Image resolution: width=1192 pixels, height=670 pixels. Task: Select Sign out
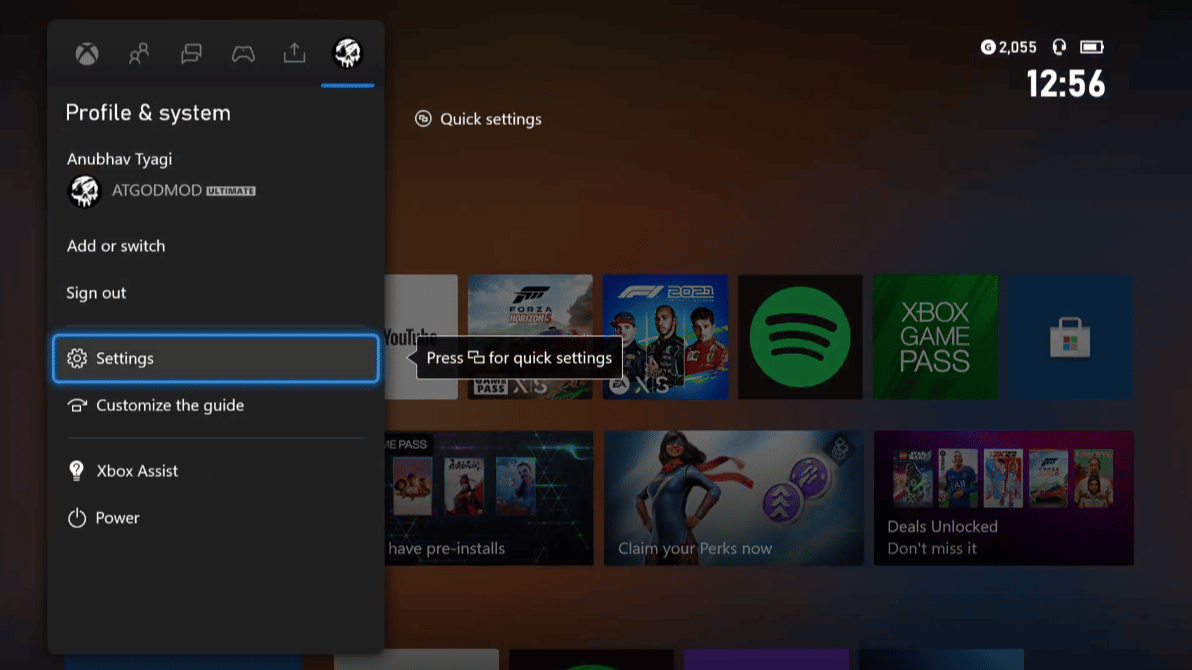point(96,293)
